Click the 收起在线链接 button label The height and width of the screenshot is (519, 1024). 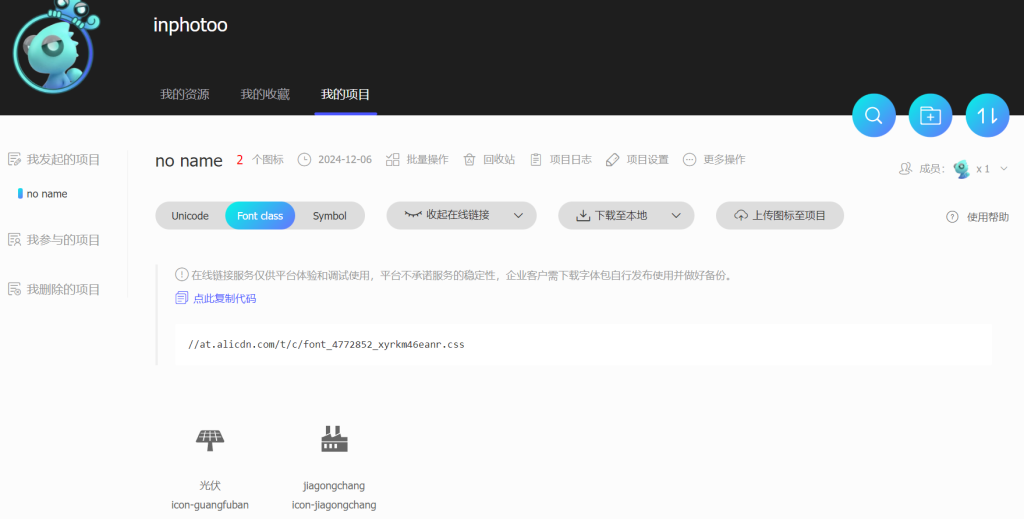pyautogui.click(x=458, y=215)
